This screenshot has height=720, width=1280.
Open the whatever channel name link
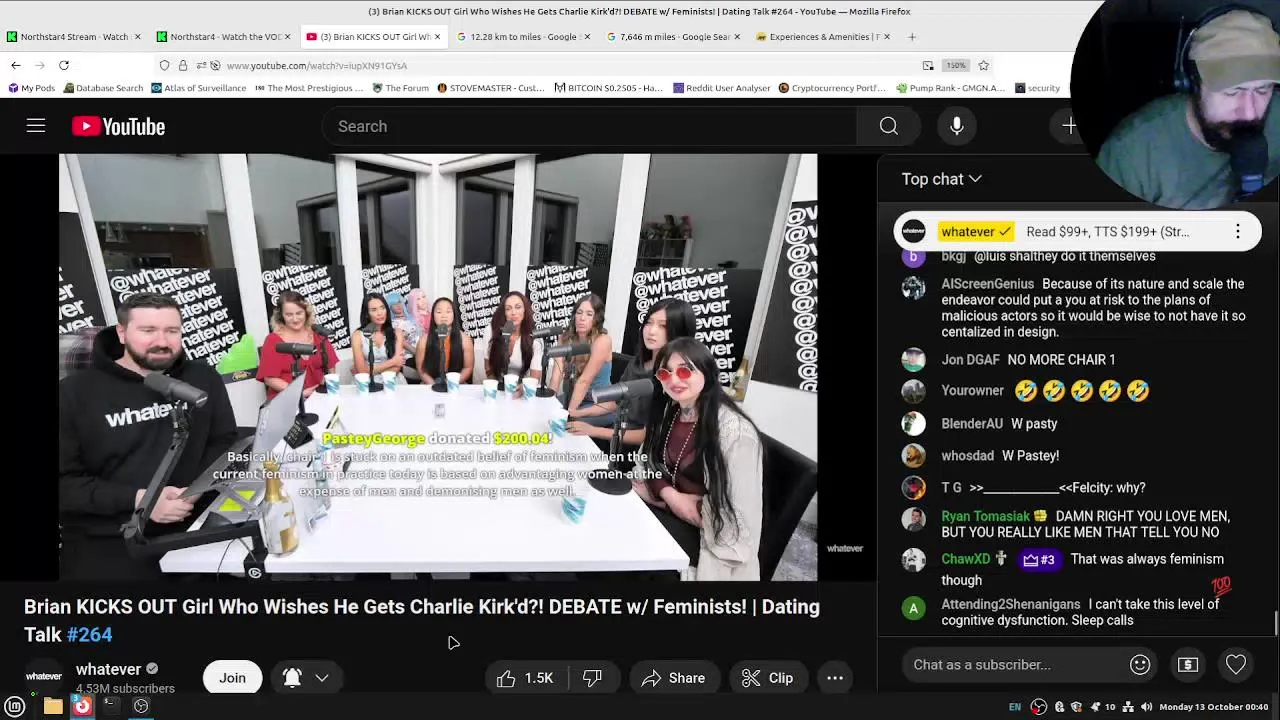[x=108, y=669]
